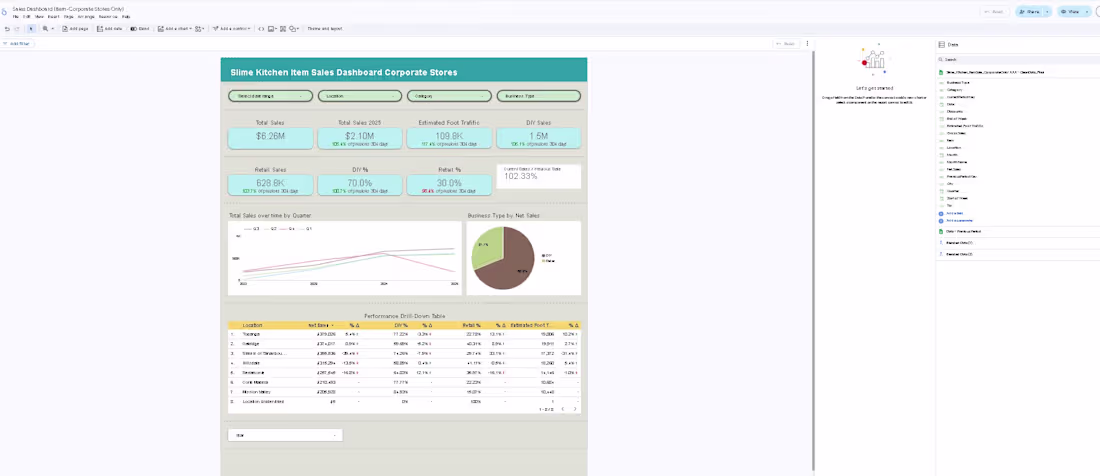Open the Insert menu

pyautogui.click(x=53, y=16)
